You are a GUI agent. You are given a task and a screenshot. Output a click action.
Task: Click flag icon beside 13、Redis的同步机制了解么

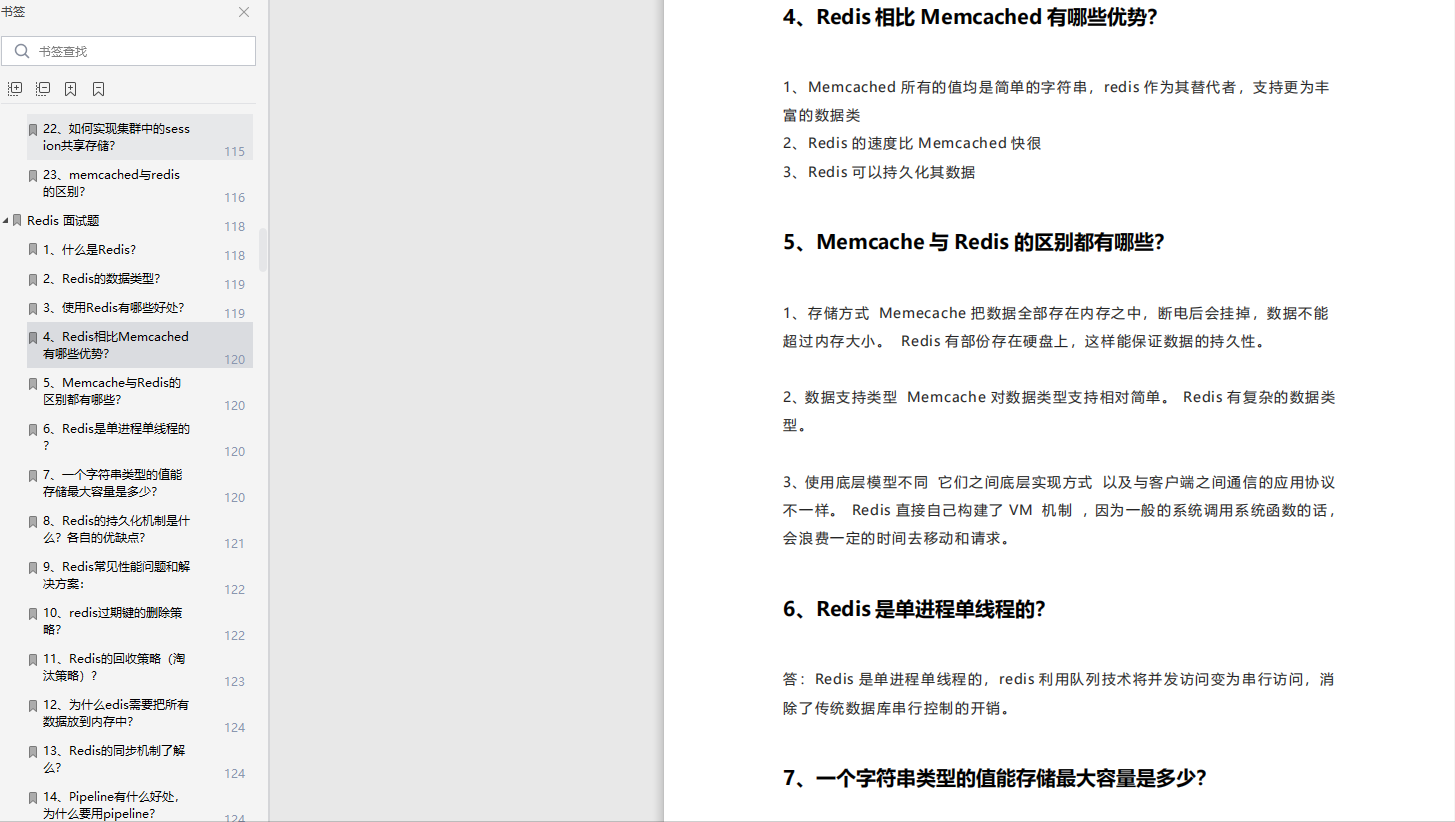33,751
